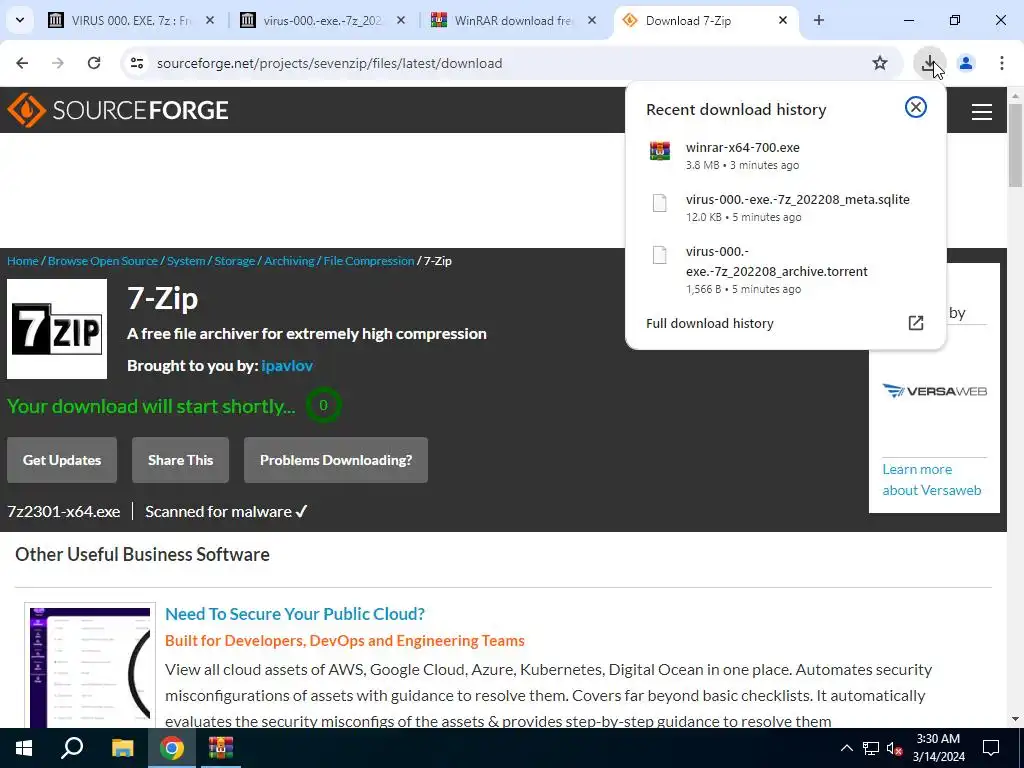The width and height of the screenshot is (1024, 768).
Task: Open Chrome's three-dot menu
Action: coord(1001,63)
